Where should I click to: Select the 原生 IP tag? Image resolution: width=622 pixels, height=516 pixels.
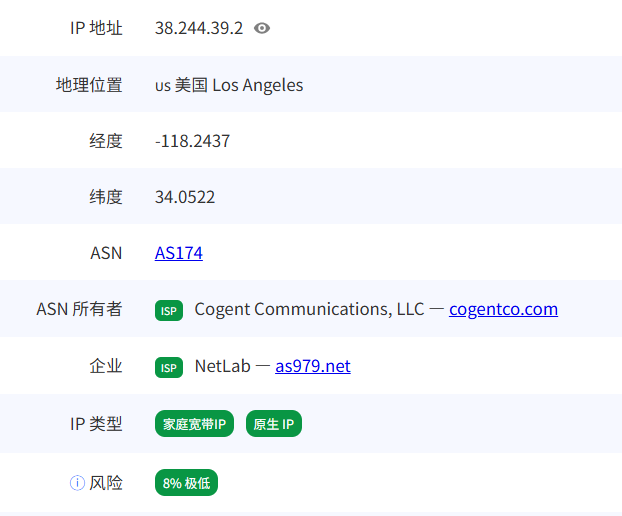273,424
